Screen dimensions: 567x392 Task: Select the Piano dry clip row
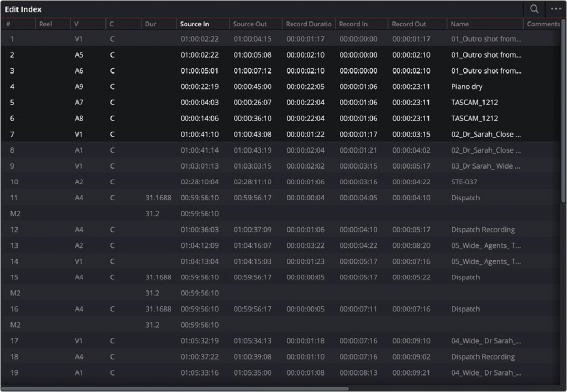(x=281, y=86)
